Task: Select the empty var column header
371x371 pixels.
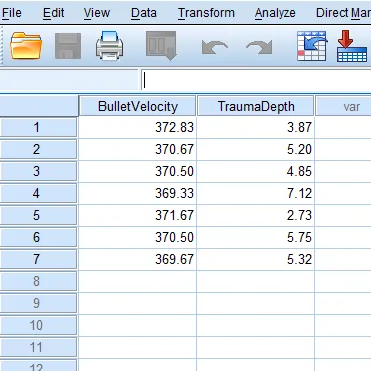Action: (x=344, y=106)
